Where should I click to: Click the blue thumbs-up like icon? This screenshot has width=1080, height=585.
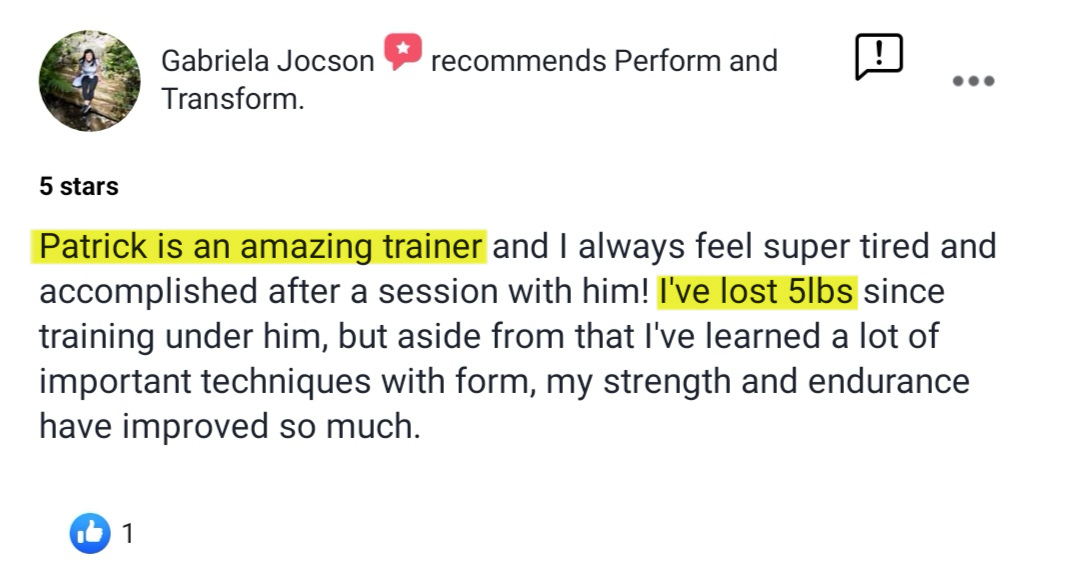(90, 533)
